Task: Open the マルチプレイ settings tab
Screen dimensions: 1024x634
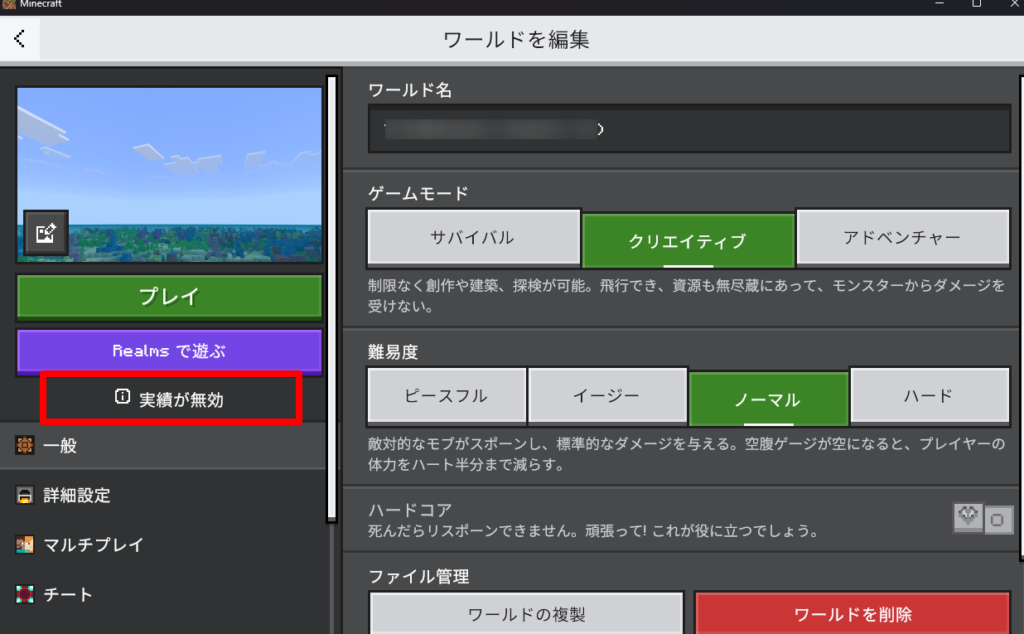Action: [94, 545]
